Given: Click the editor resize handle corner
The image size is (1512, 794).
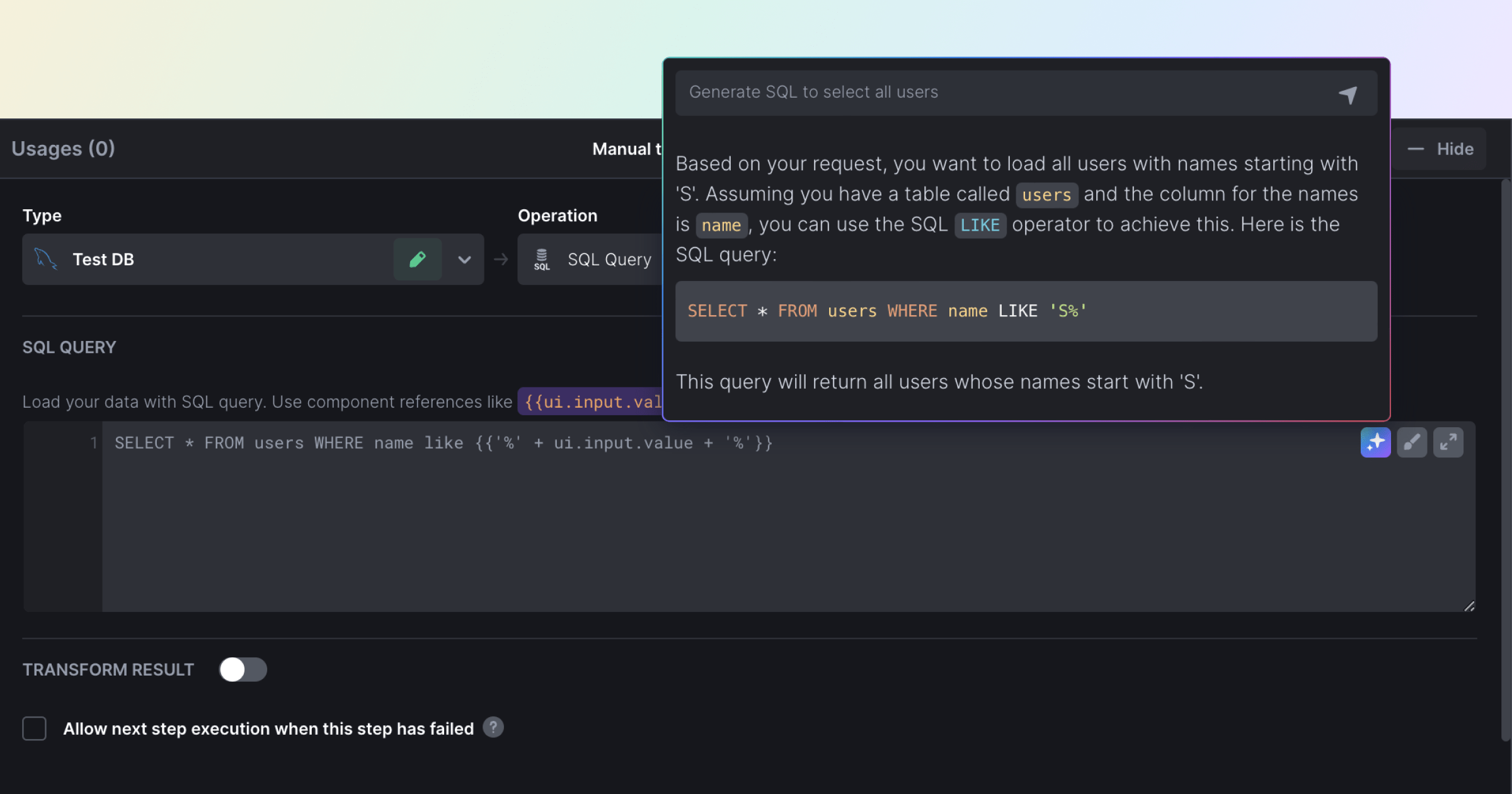Looking at the screenshot, I should (x=1469, y=606).
